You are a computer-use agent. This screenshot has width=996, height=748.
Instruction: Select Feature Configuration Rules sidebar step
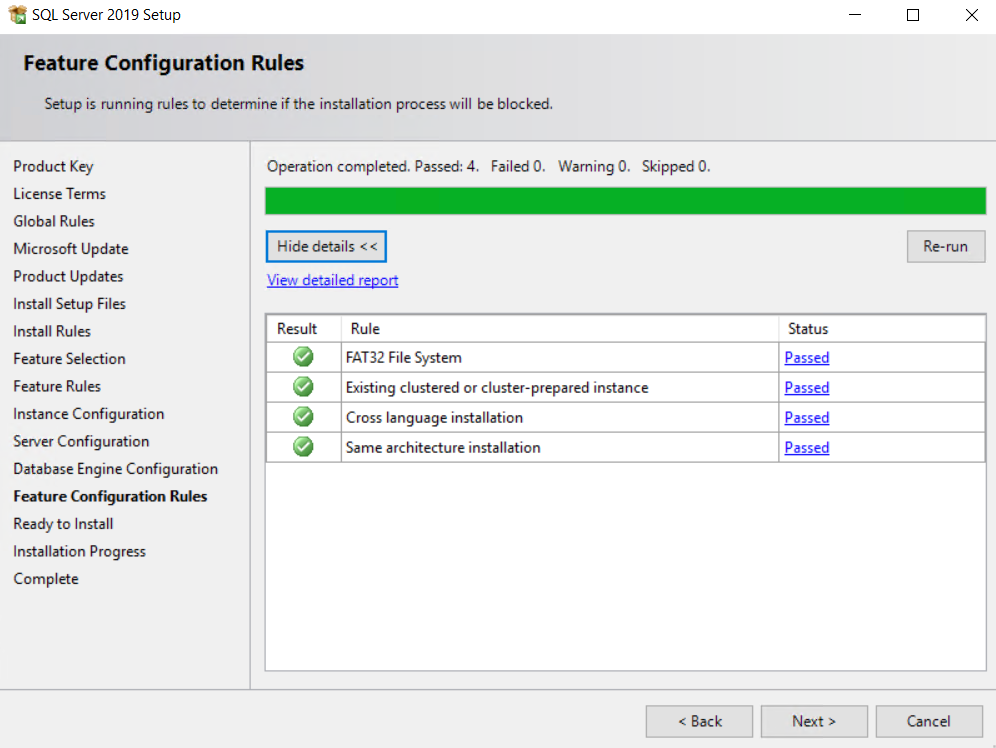coord(111,496)
